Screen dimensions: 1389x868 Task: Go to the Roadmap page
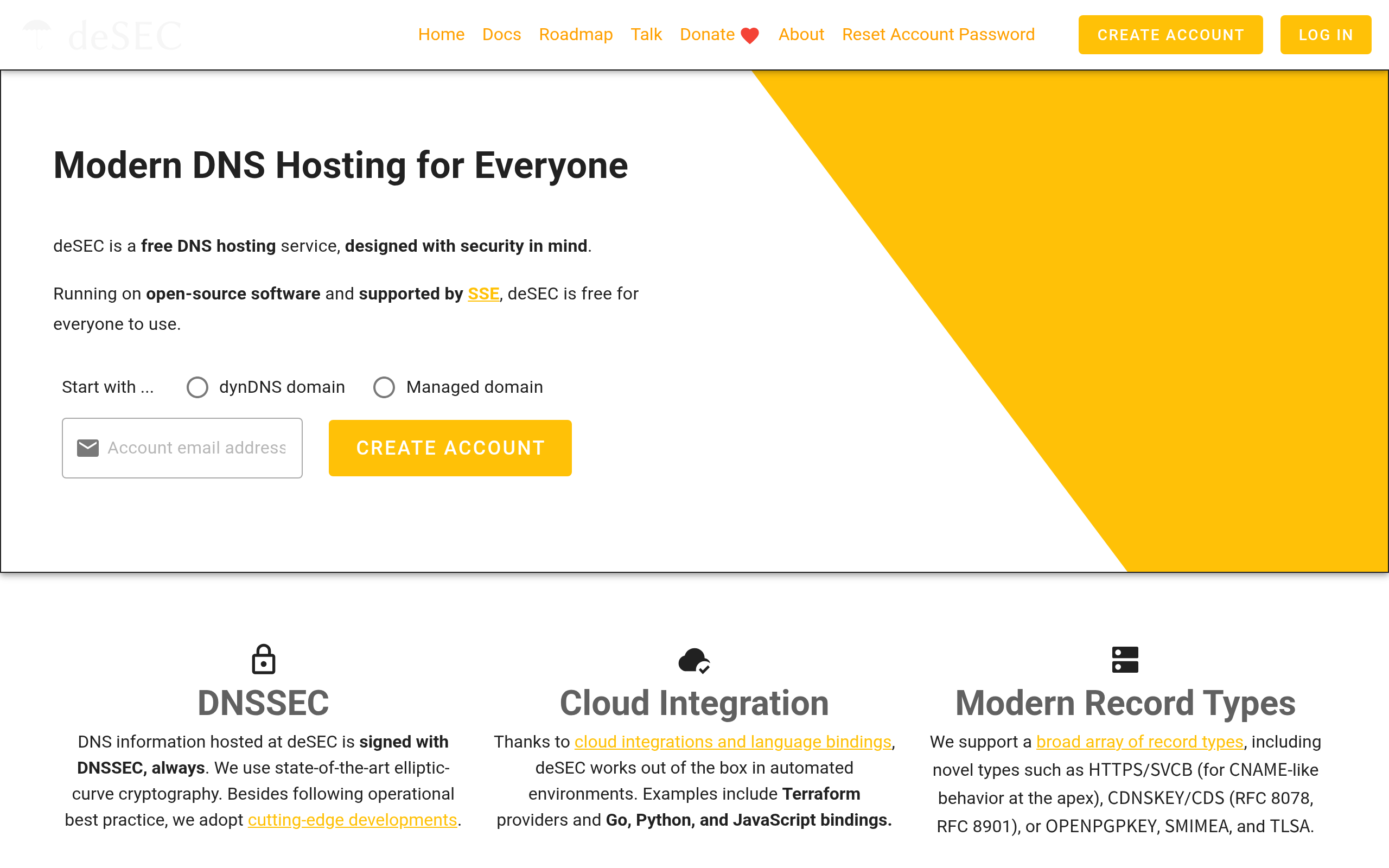(576, 34)
